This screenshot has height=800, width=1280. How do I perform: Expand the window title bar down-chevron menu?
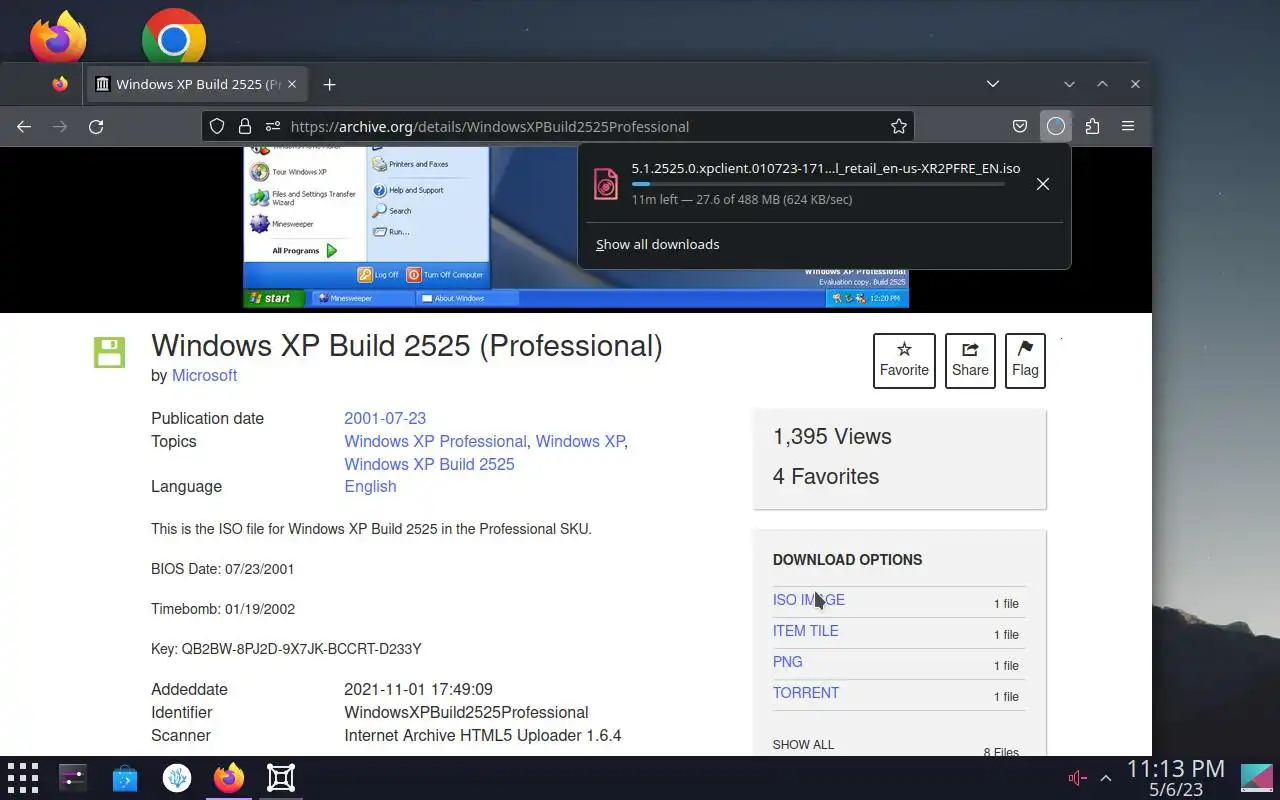pos(1069,84)
